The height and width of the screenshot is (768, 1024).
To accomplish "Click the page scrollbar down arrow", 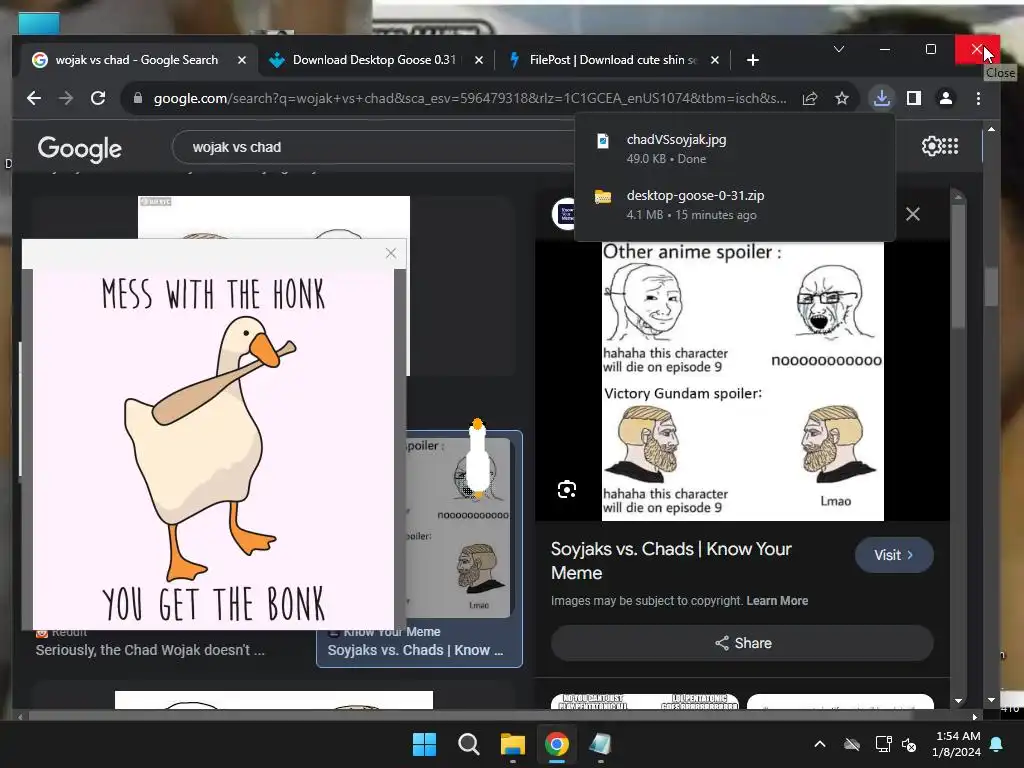I will point(991,700).
